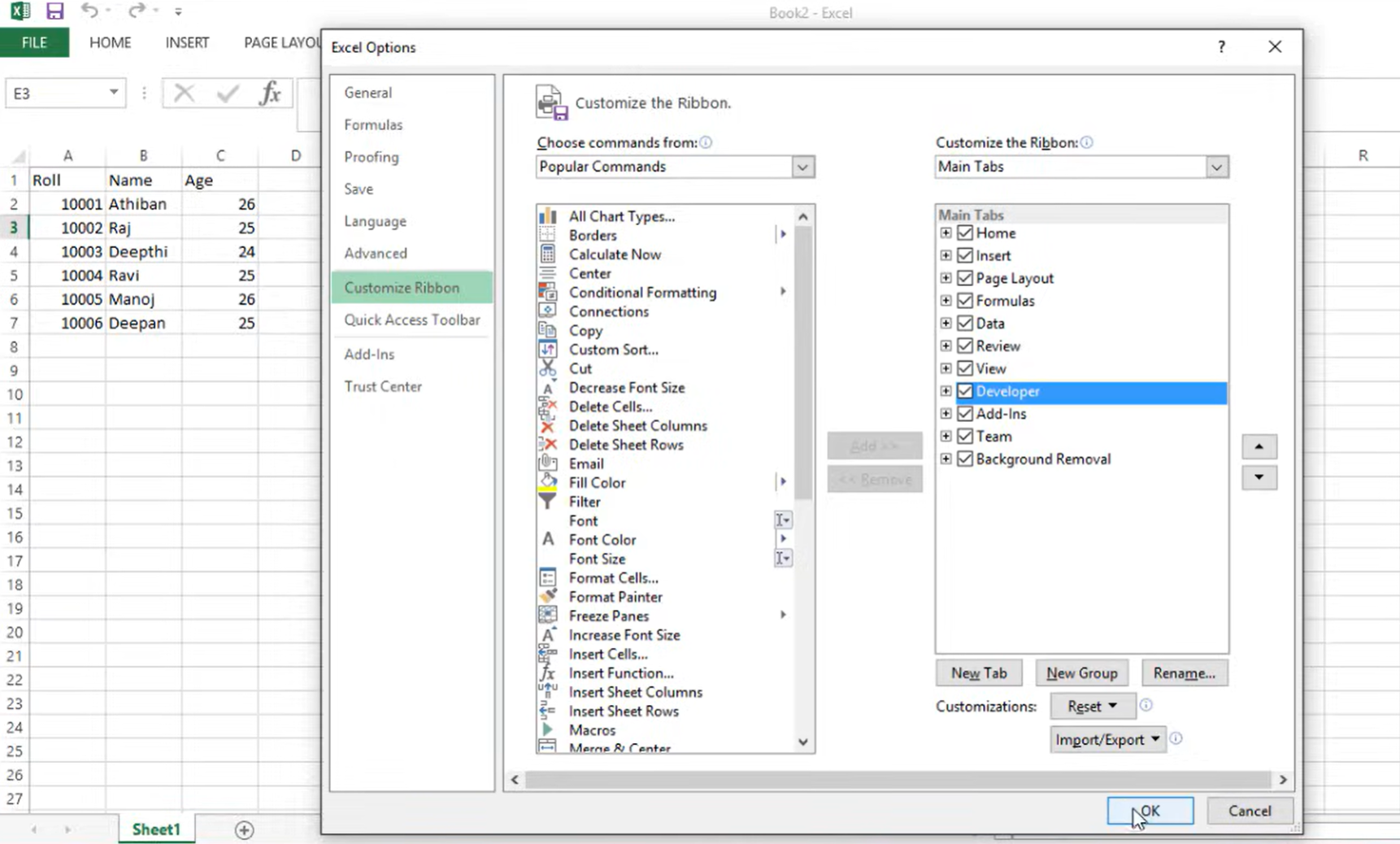
Task: Click the dialog horizontal scrollbar
Action: click(898, 780)
